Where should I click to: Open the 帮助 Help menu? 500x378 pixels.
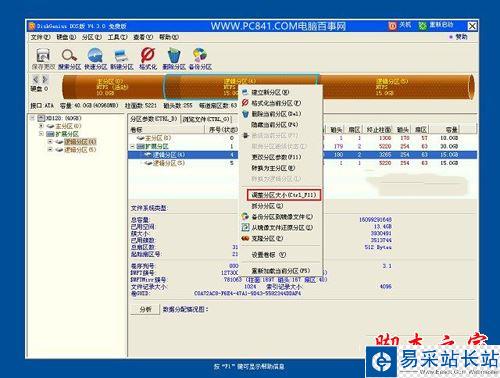tap(169, 37)
